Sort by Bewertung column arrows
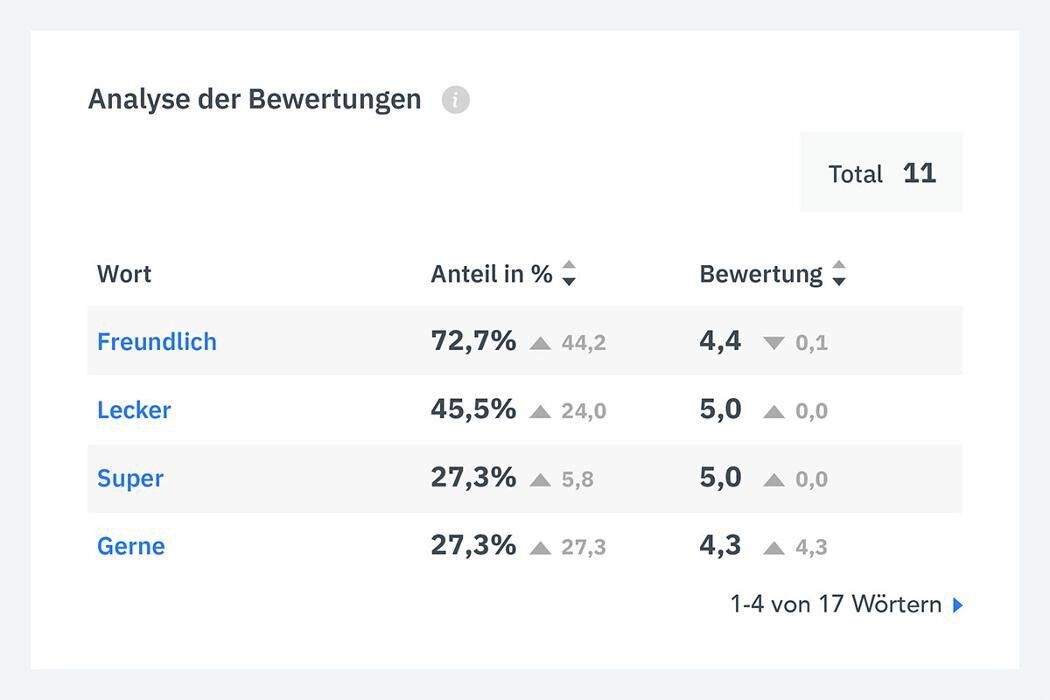The image size is (1050, 700). click(x=839, y=273)
